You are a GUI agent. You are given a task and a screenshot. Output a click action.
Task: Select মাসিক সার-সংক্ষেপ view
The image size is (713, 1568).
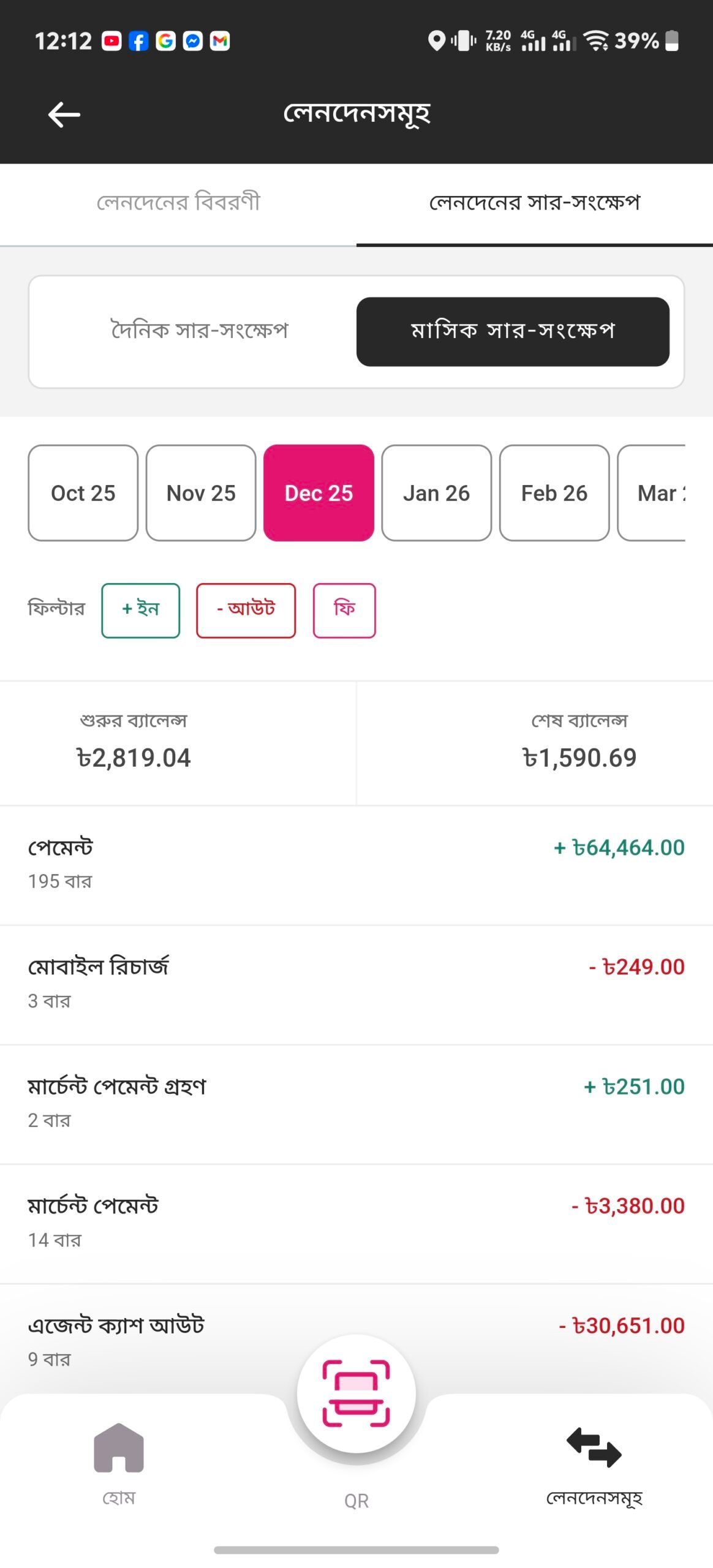[513, 331]
